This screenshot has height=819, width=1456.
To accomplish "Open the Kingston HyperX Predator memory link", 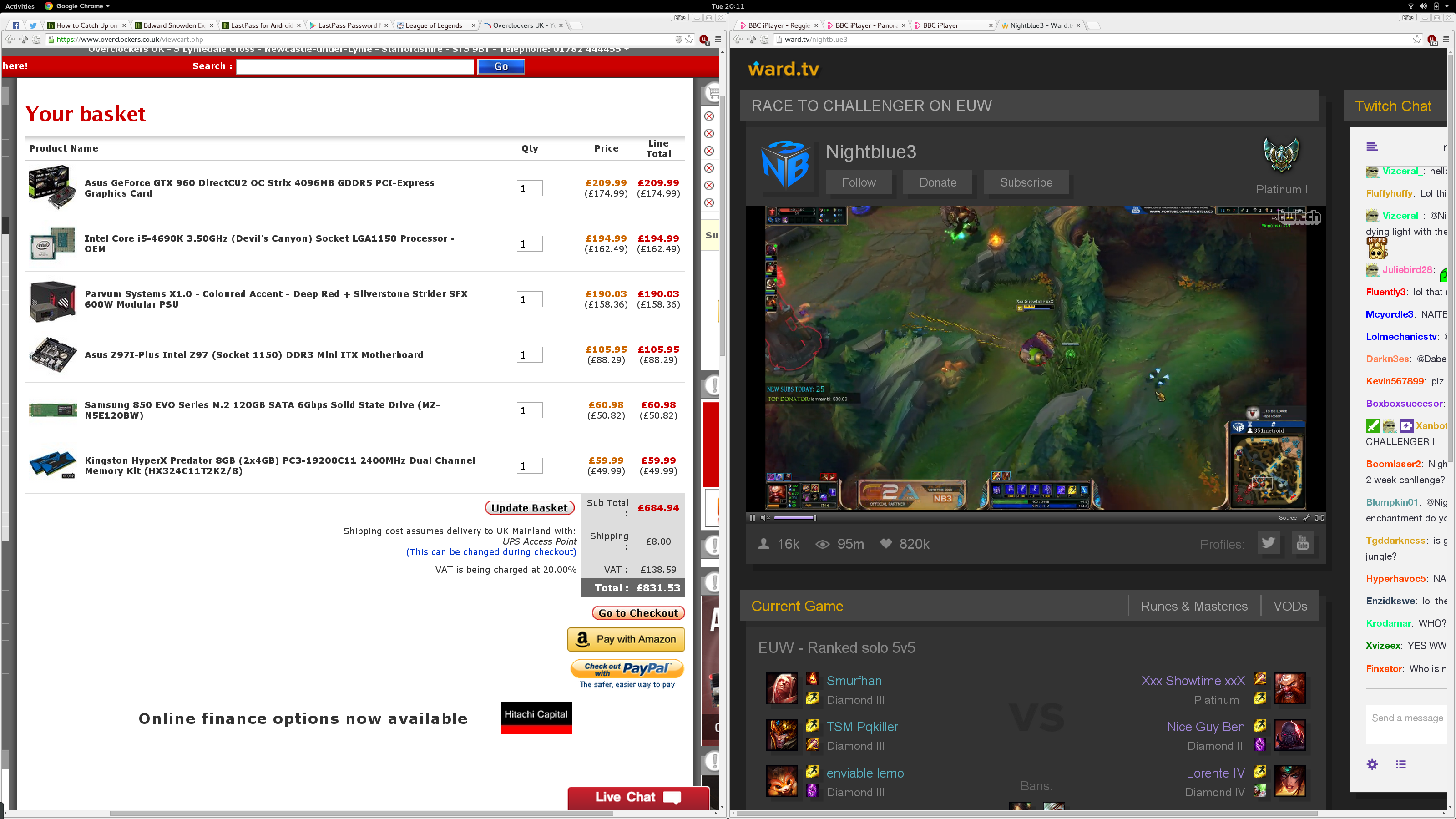I will tap(280, 465).
